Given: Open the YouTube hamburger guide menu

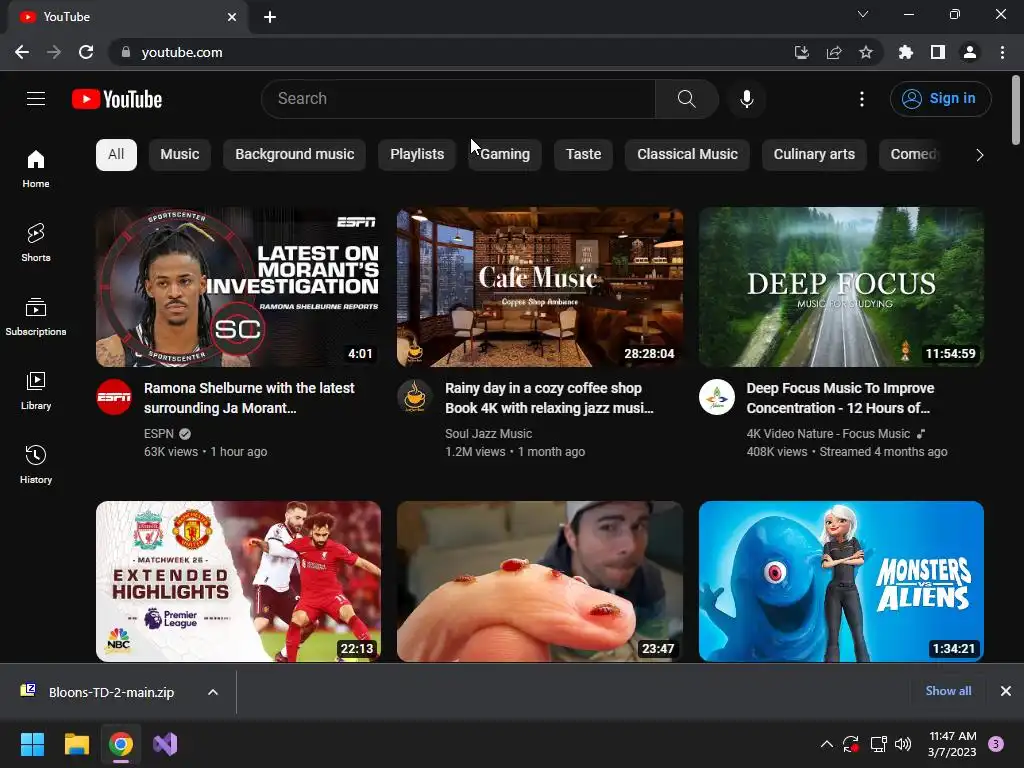Looking at the screenshot, I should [x=36, y=99].
